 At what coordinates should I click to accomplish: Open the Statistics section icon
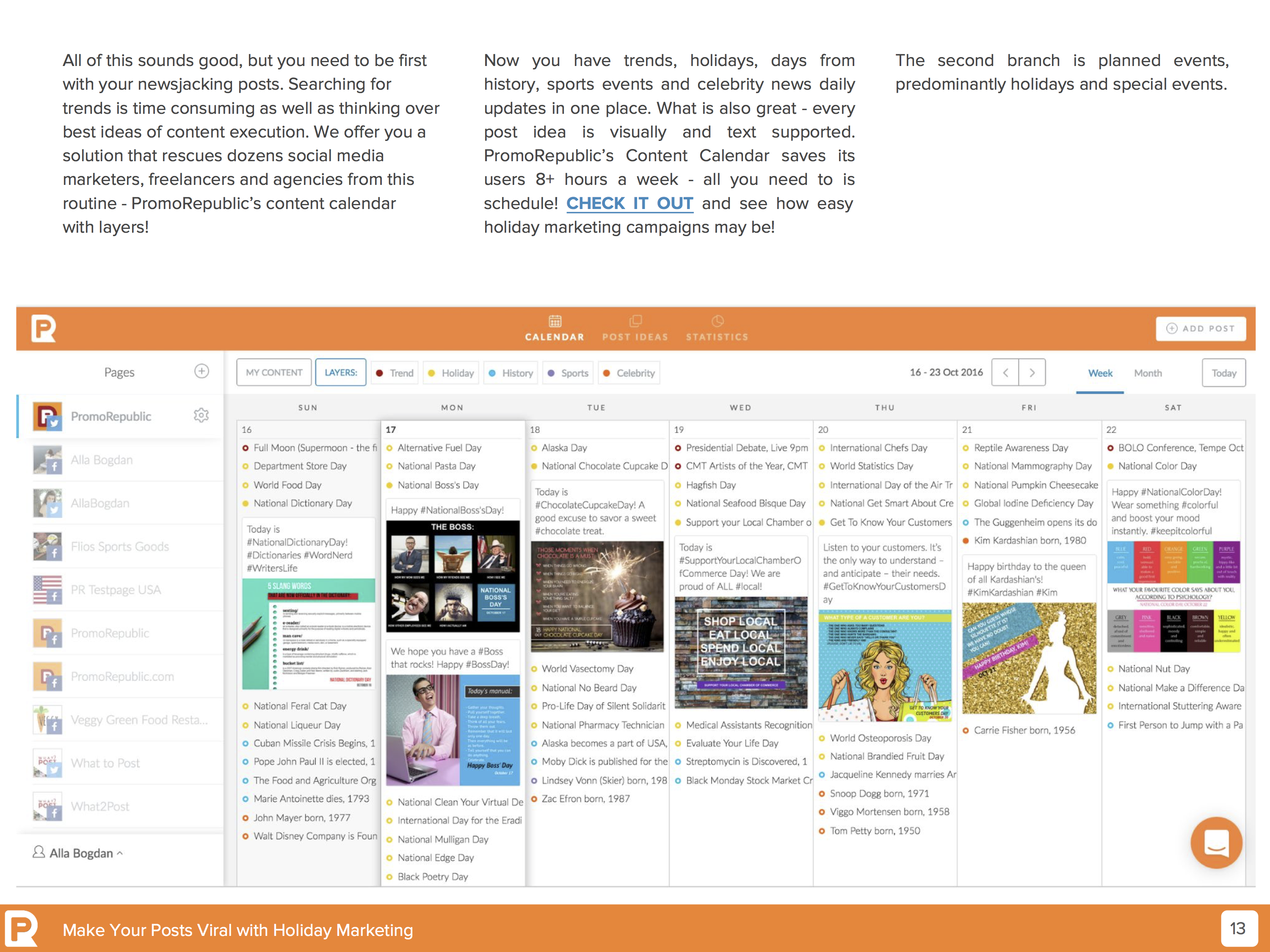tap(717, 321)
